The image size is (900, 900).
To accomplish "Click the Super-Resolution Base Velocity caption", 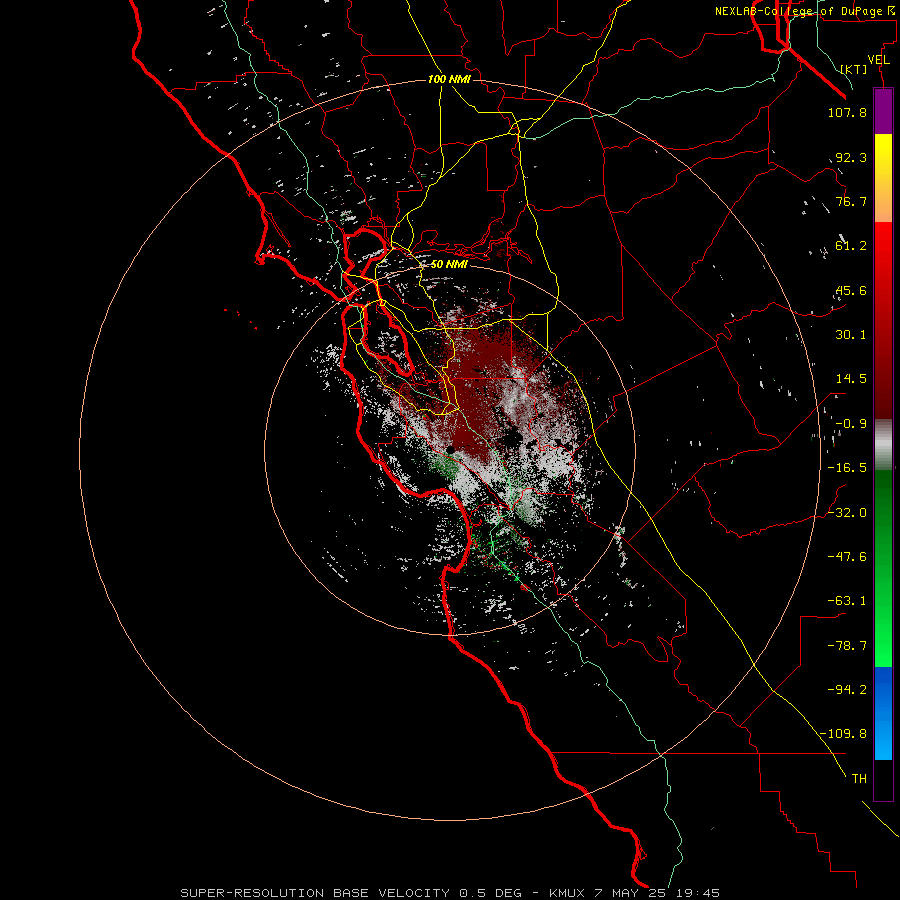I will pyautogui.click(x=450, y=893).
